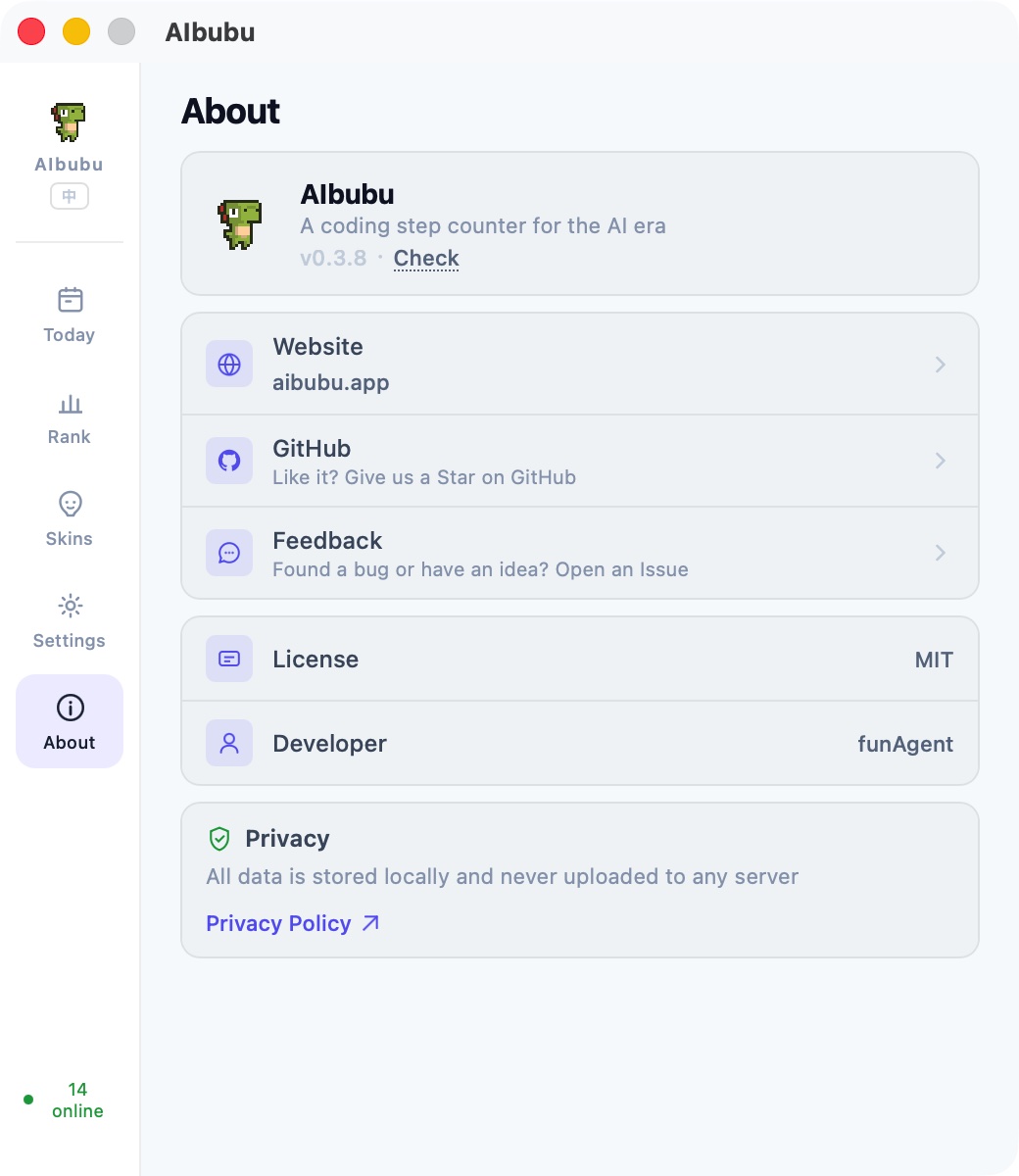1019x1176 pixels.
Task: Click the globe icon next to Website
Action: pyautogui.click(x=228, y=363)
